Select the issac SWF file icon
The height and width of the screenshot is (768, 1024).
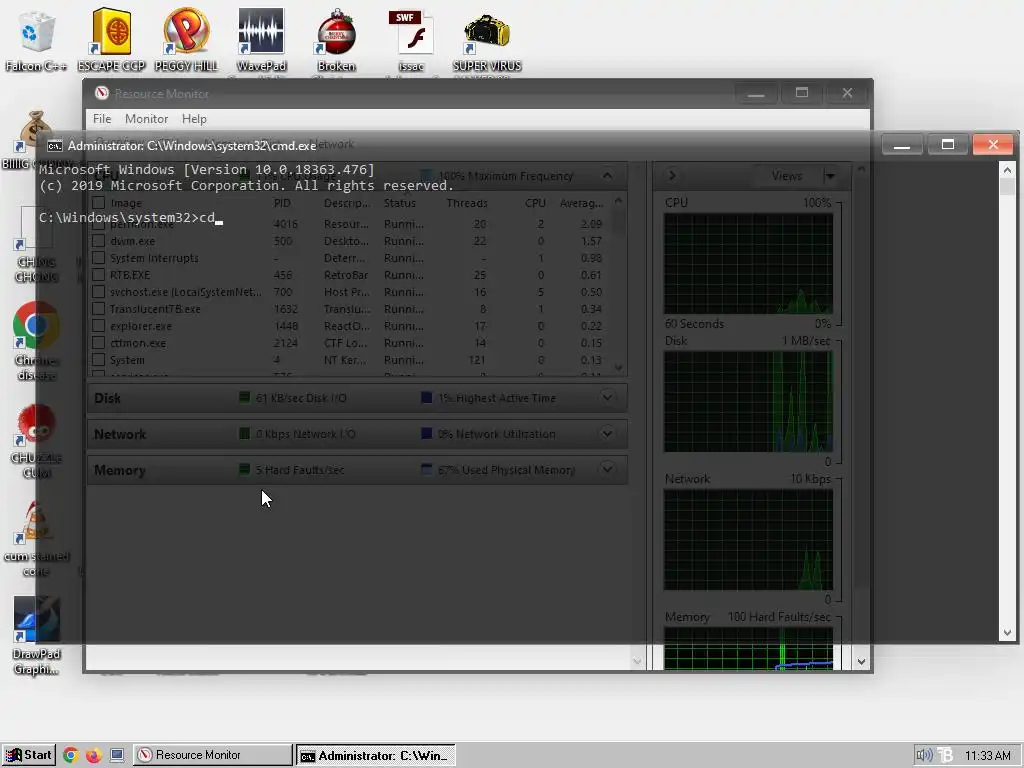pyautogui.click(x=411, y=40)
